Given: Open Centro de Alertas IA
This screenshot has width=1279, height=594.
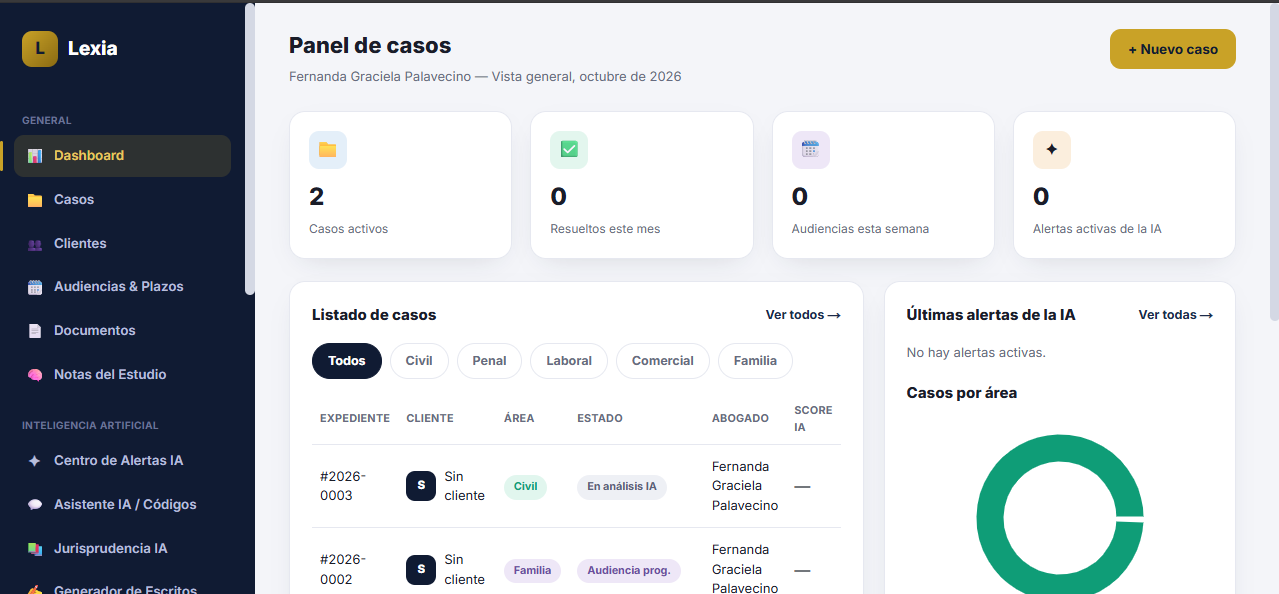Looking at the screenshot, I should click(122, 461).
